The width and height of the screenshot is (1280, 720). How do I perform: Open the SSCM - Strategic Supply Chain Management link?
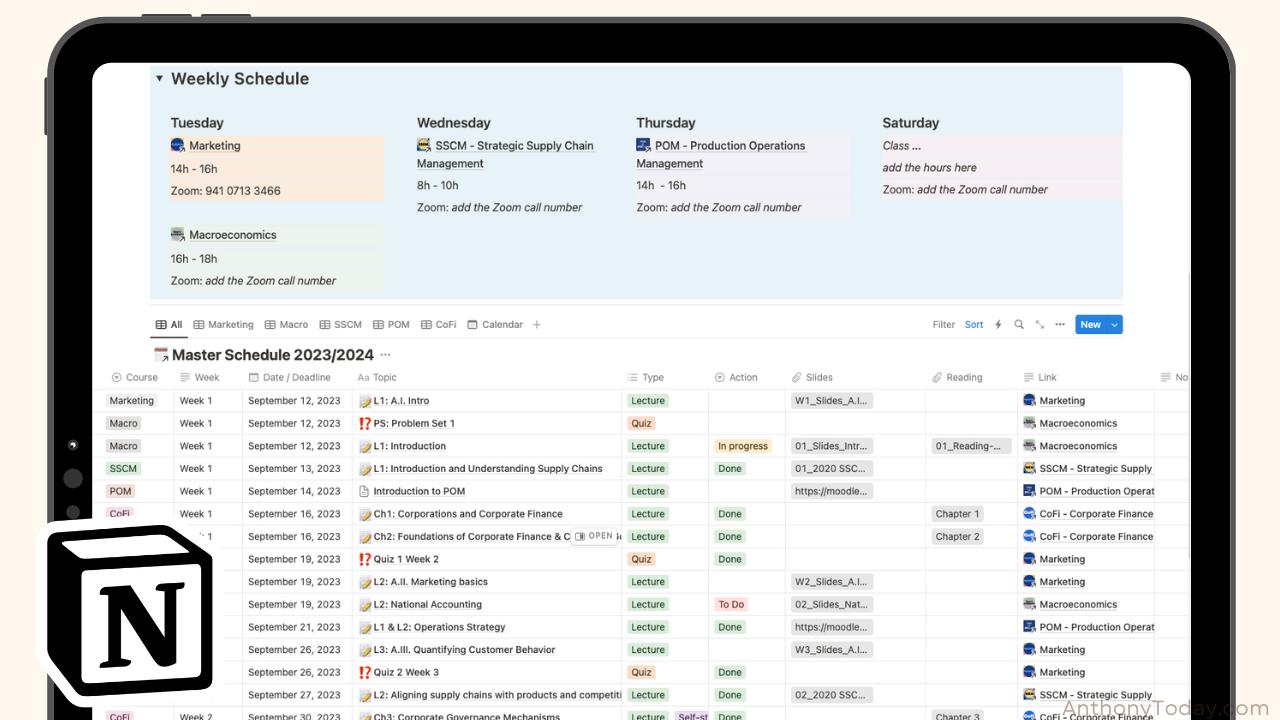(x=513, y=145)
